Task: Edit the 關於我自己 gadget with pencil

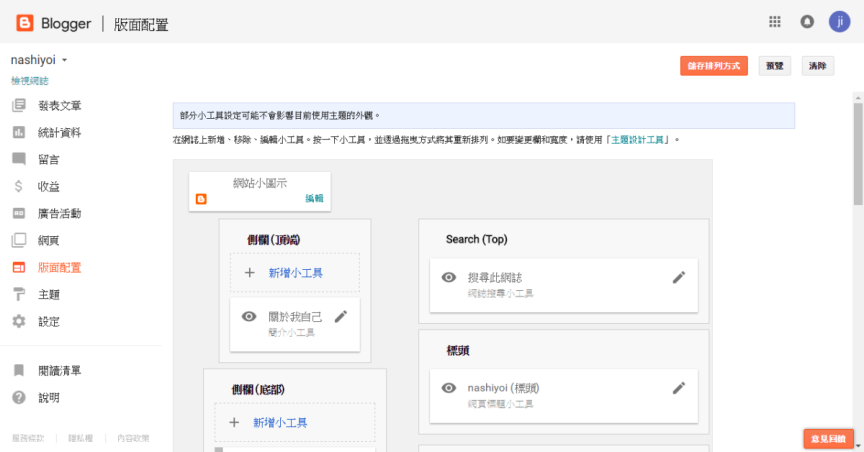Action: (341, 316)
